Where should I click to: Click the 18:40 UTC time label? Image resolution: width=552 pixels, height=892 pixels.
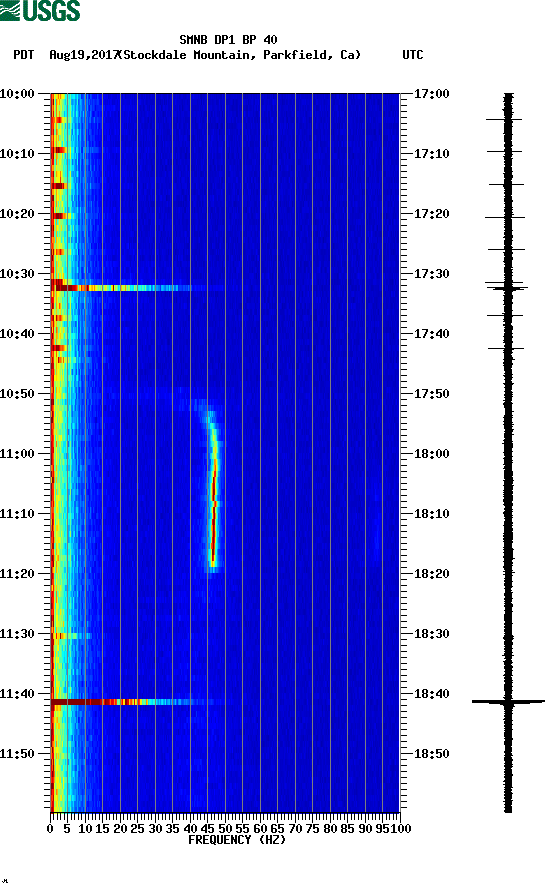click(431, 693)
